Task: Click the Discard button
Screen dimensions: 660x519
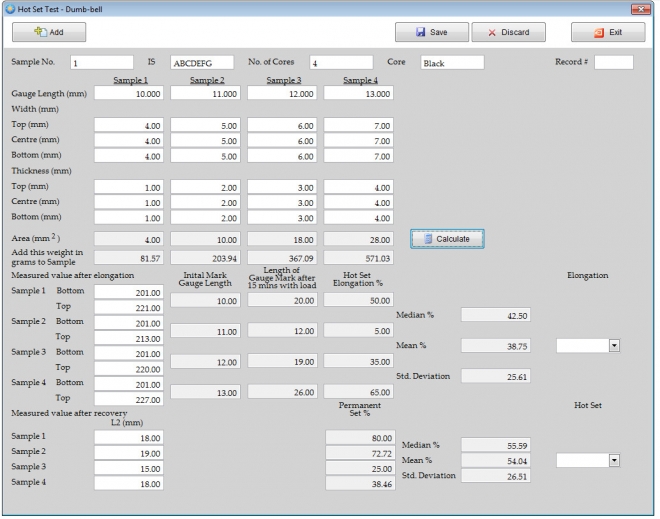Action: pyautogui.click(x=508, y=33)
